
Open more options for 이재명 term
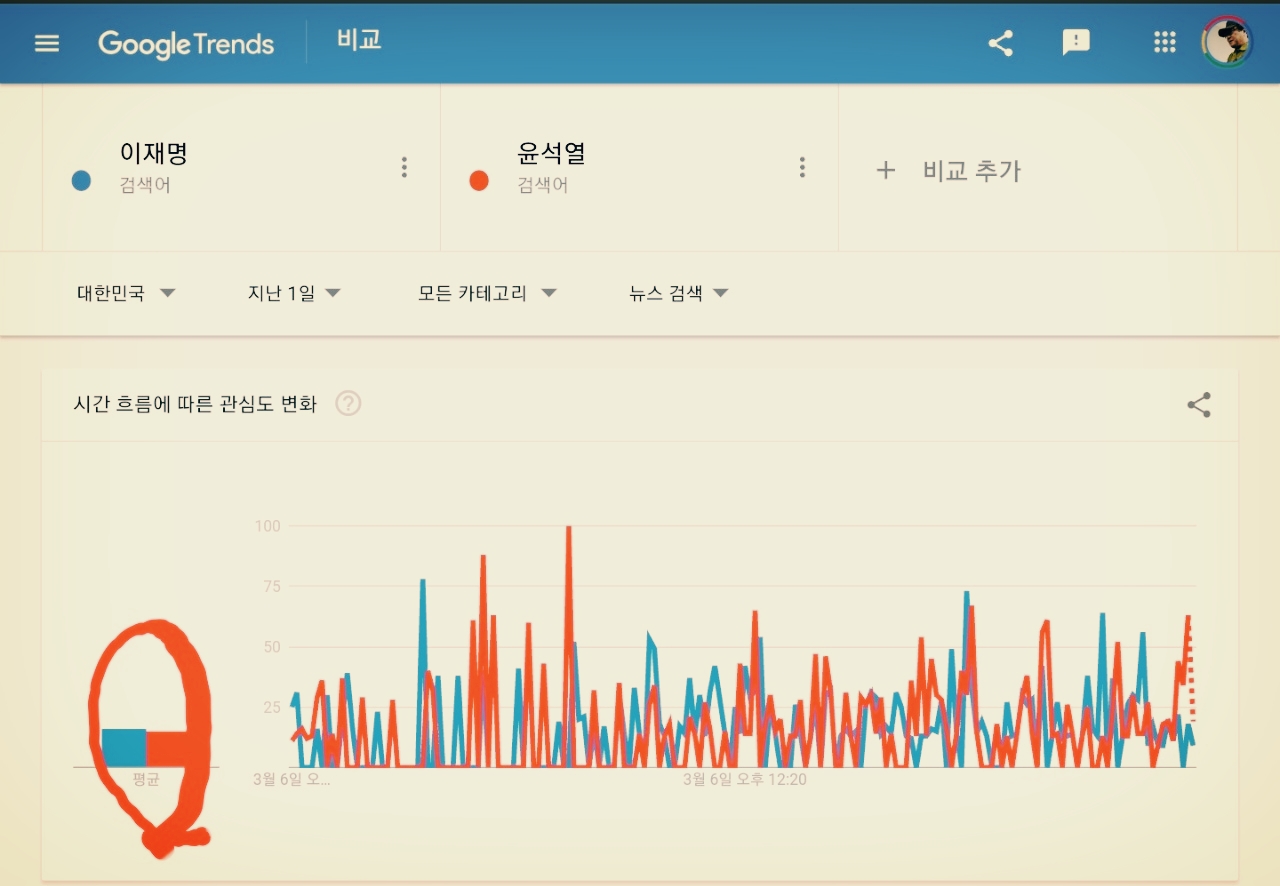(x=404, y=167)
